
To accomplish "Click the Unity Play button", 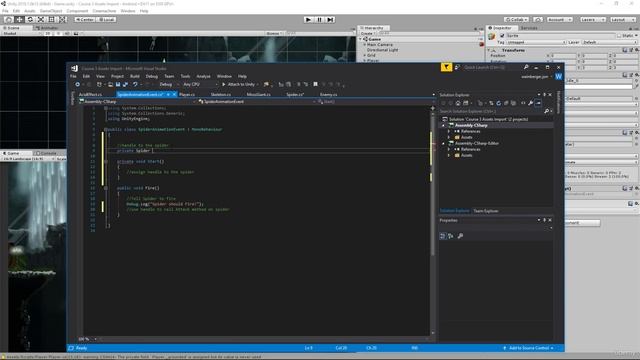I will [309, 20].
